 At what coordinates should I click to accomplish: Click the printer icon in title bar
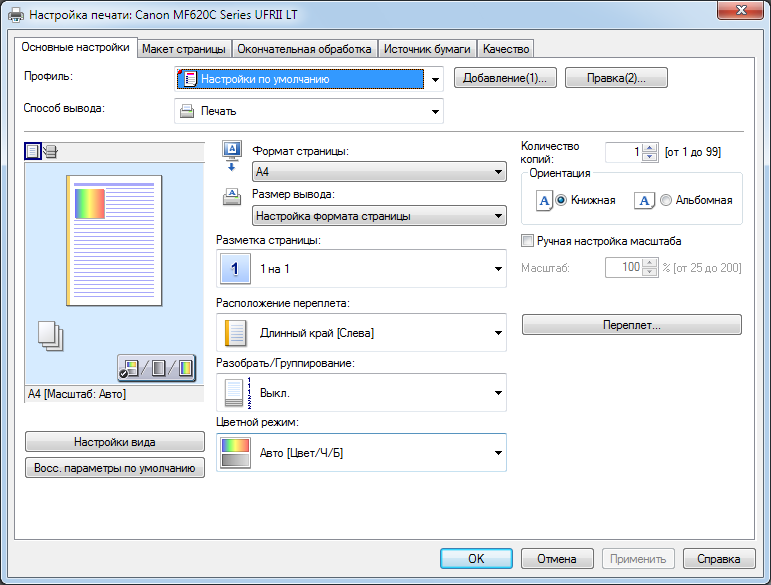(x=16, y=15)
